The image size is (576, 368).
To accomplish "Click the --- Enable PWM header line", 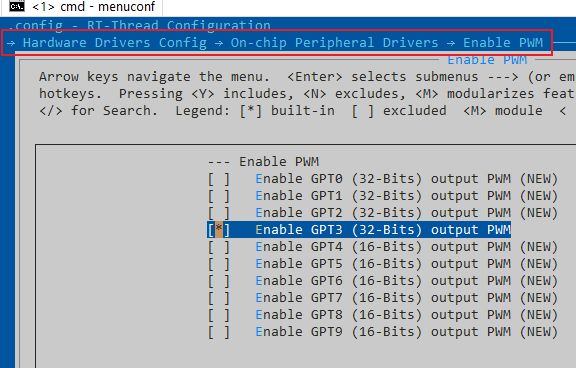I will pyautogui.click(x=263, y=162).
